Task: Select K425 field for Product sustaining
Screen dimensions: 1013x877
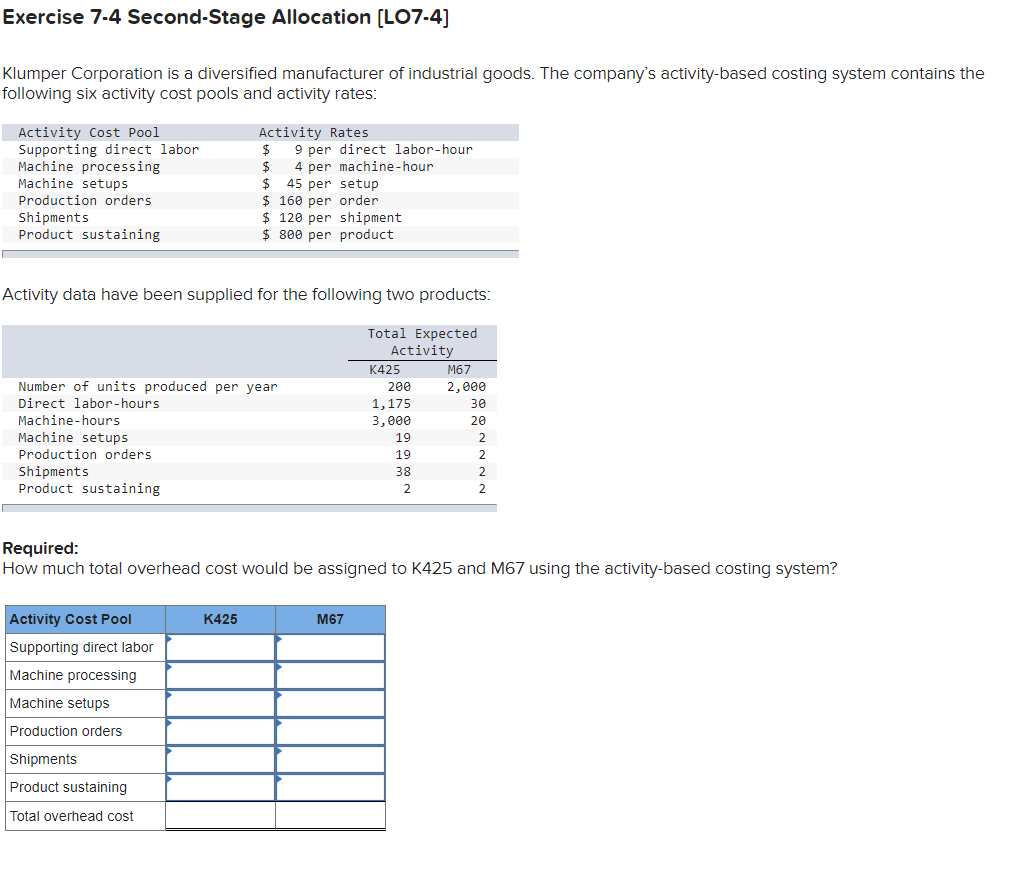Action: [x=220, y=787]
